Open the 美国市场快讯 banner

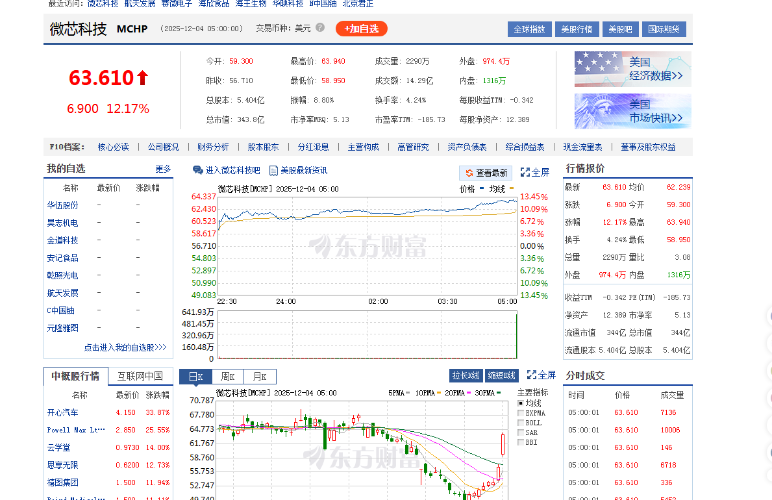(x=633, y=111)
